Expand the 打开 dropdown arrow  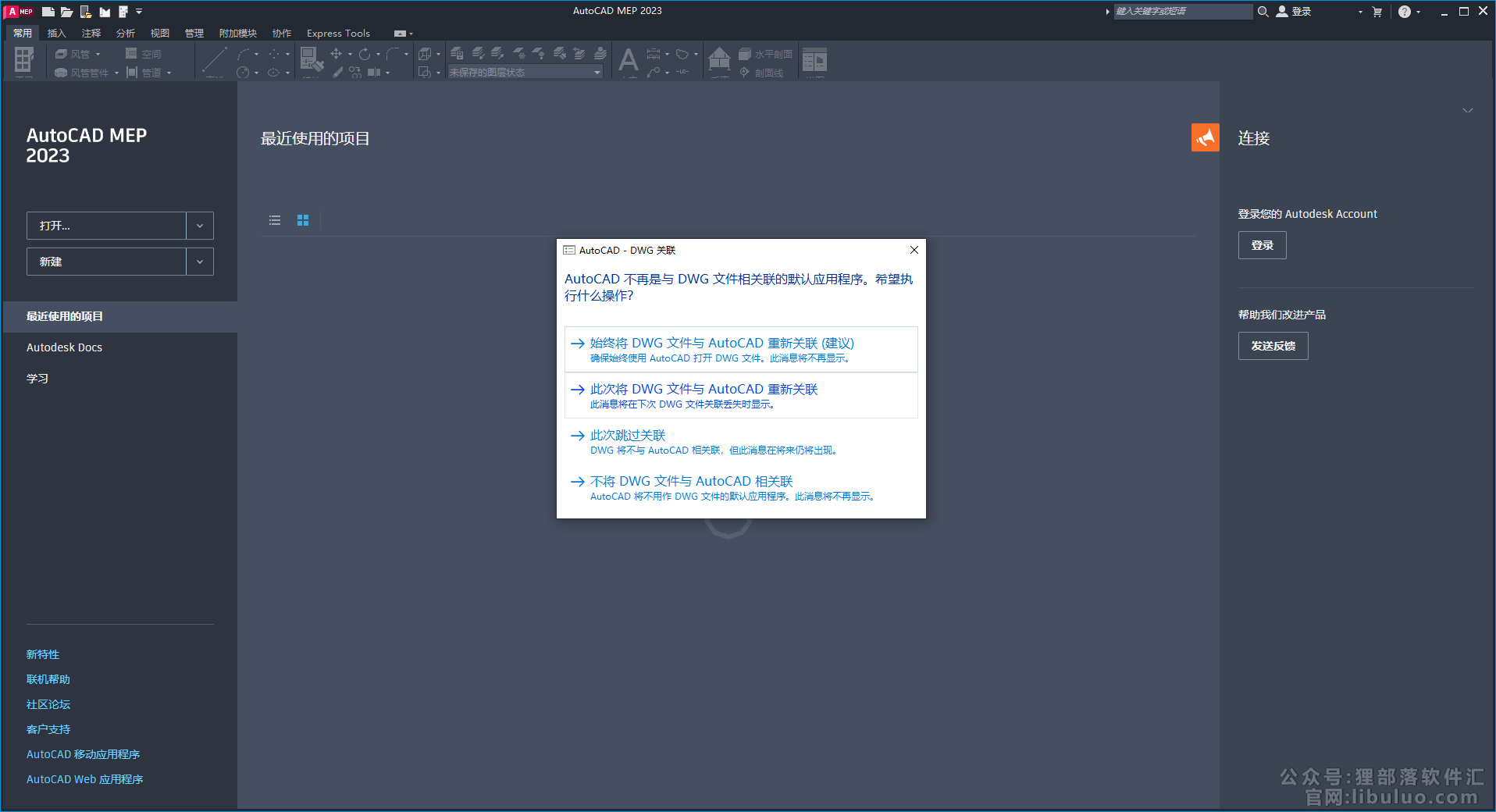[200, 226]
